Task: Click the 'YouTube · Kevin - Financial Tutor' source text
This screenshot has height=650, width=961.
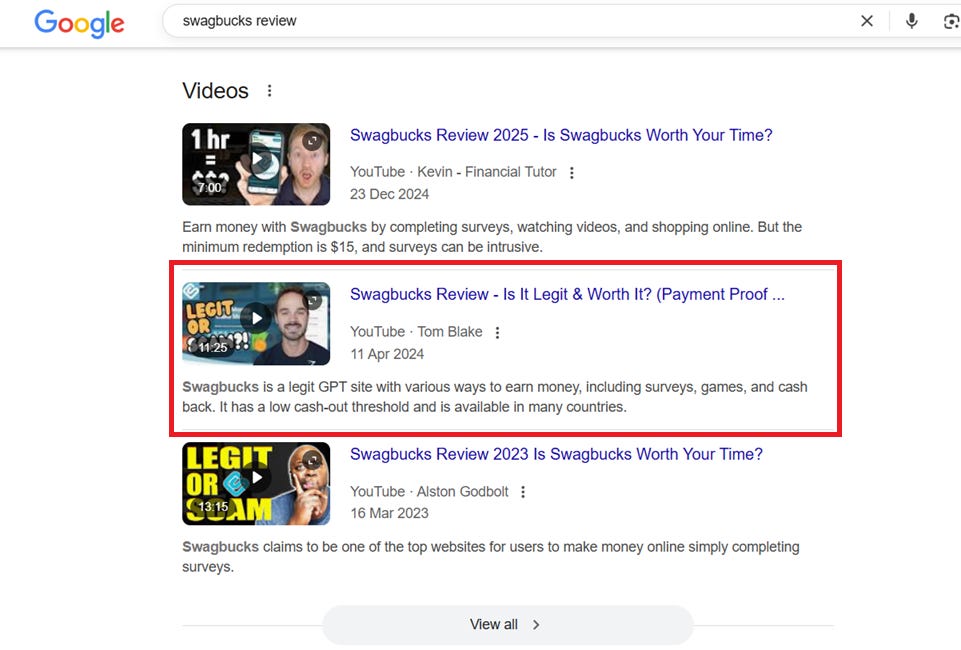Action: point(453,172)
